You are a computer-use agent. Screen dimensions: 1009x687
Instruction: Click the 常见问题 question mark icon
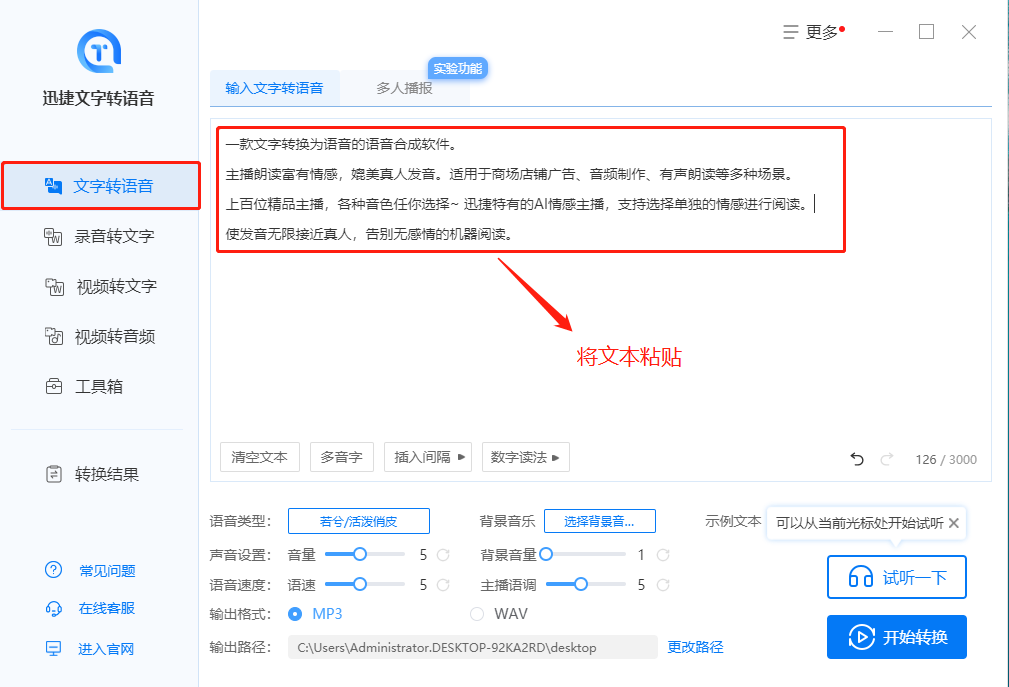point(53,569)
